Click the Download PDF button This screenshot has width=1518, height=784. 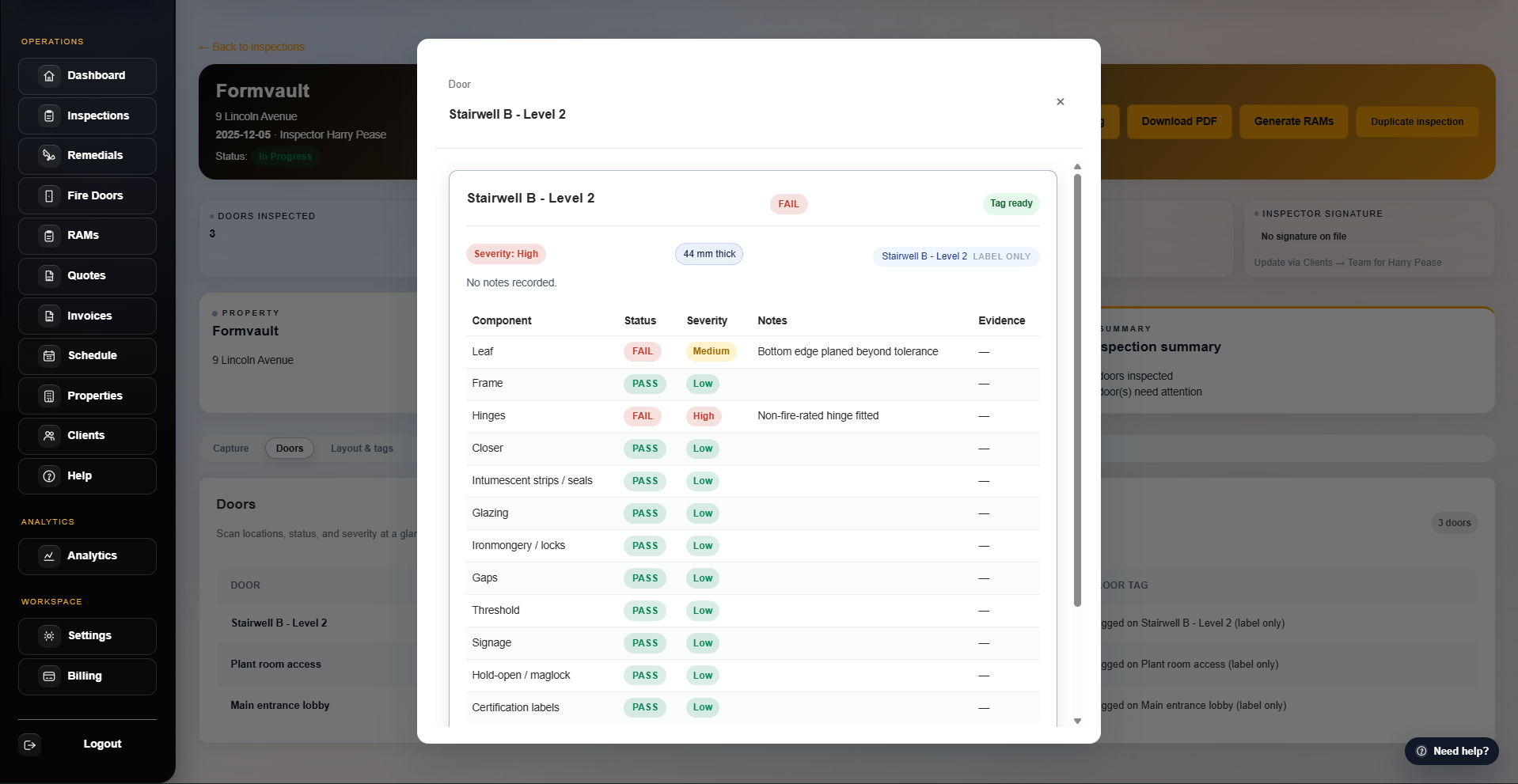point(1178,122)
